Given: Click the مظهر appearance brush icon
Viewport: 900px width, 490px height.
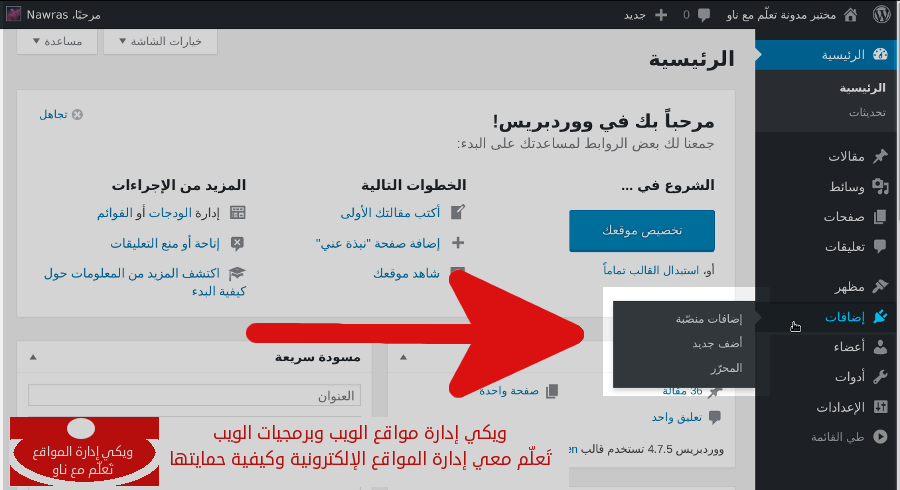Looking at the screenshot, I should pos(880,286).
